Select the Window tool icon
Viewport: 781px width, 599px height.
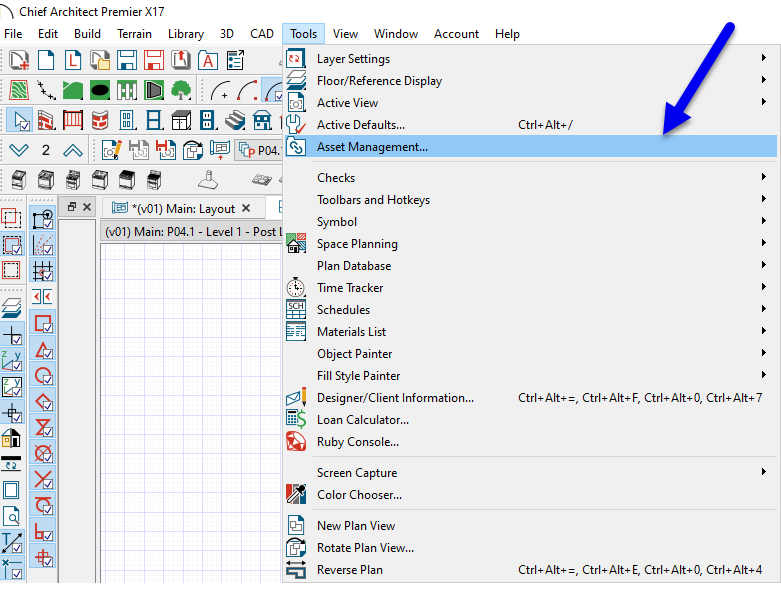[154, 120]
